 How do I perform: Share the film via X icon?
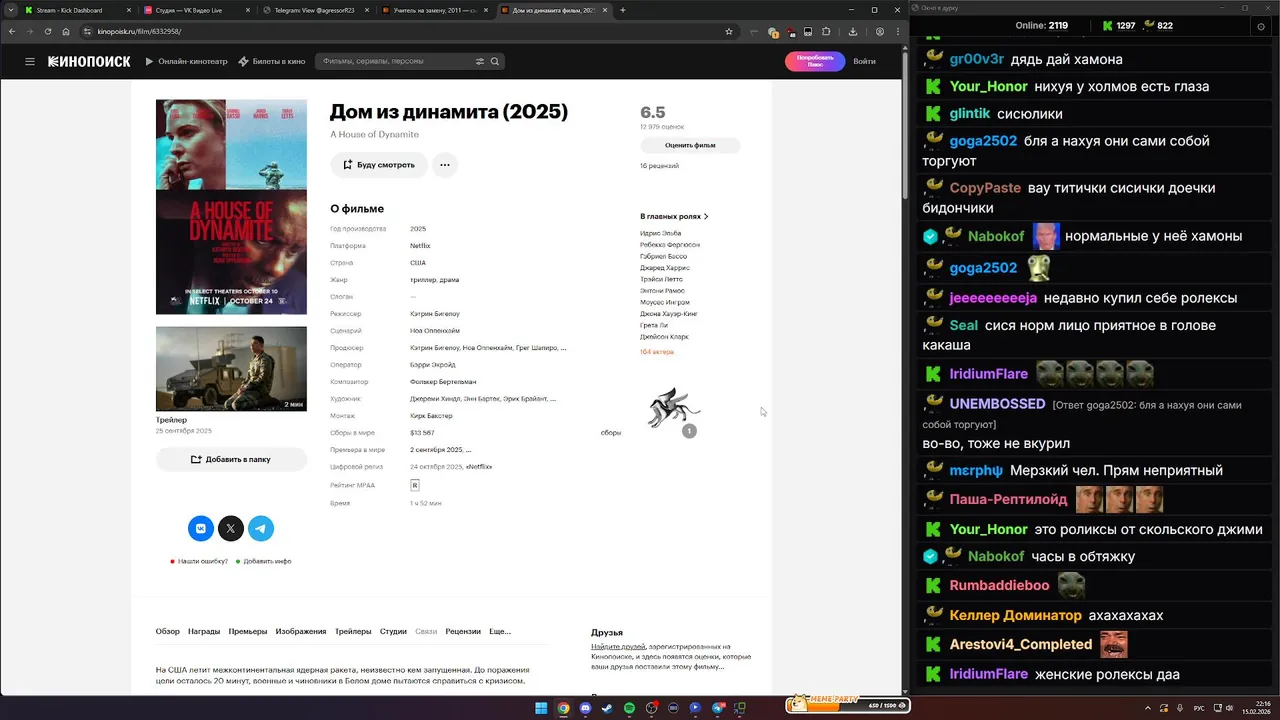coord(231,528)
